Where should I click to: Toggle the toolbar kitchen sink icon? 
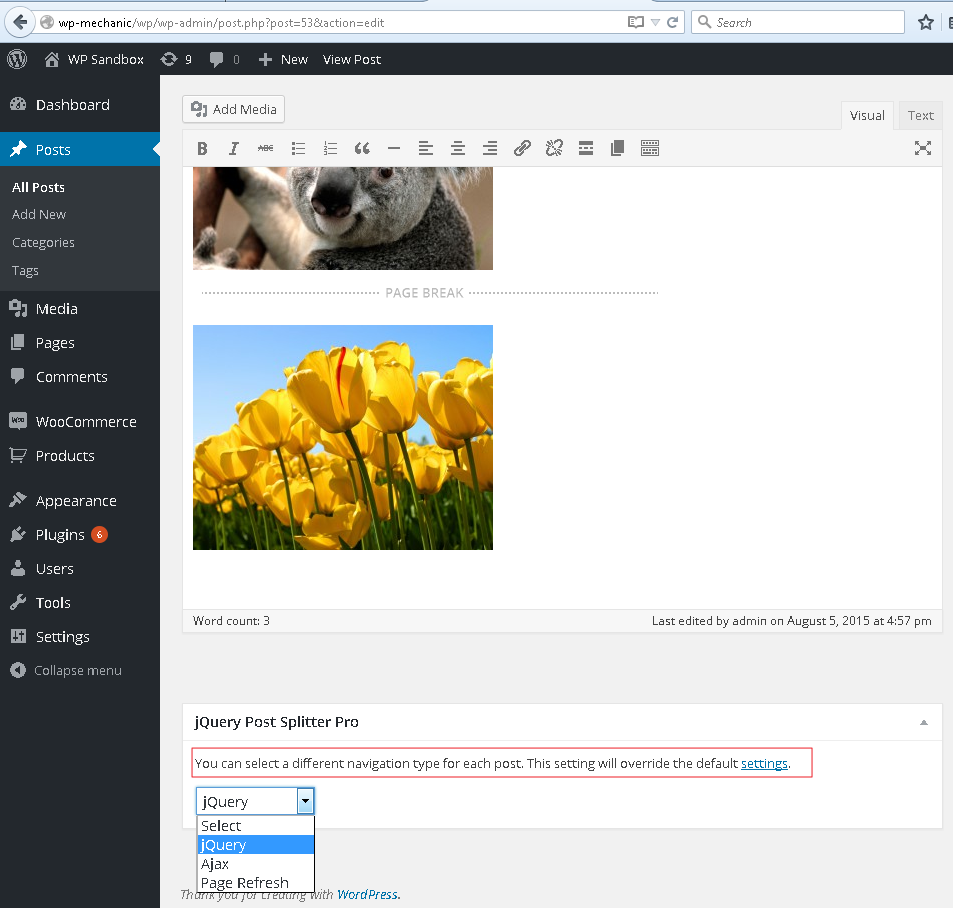pos(650,149)
